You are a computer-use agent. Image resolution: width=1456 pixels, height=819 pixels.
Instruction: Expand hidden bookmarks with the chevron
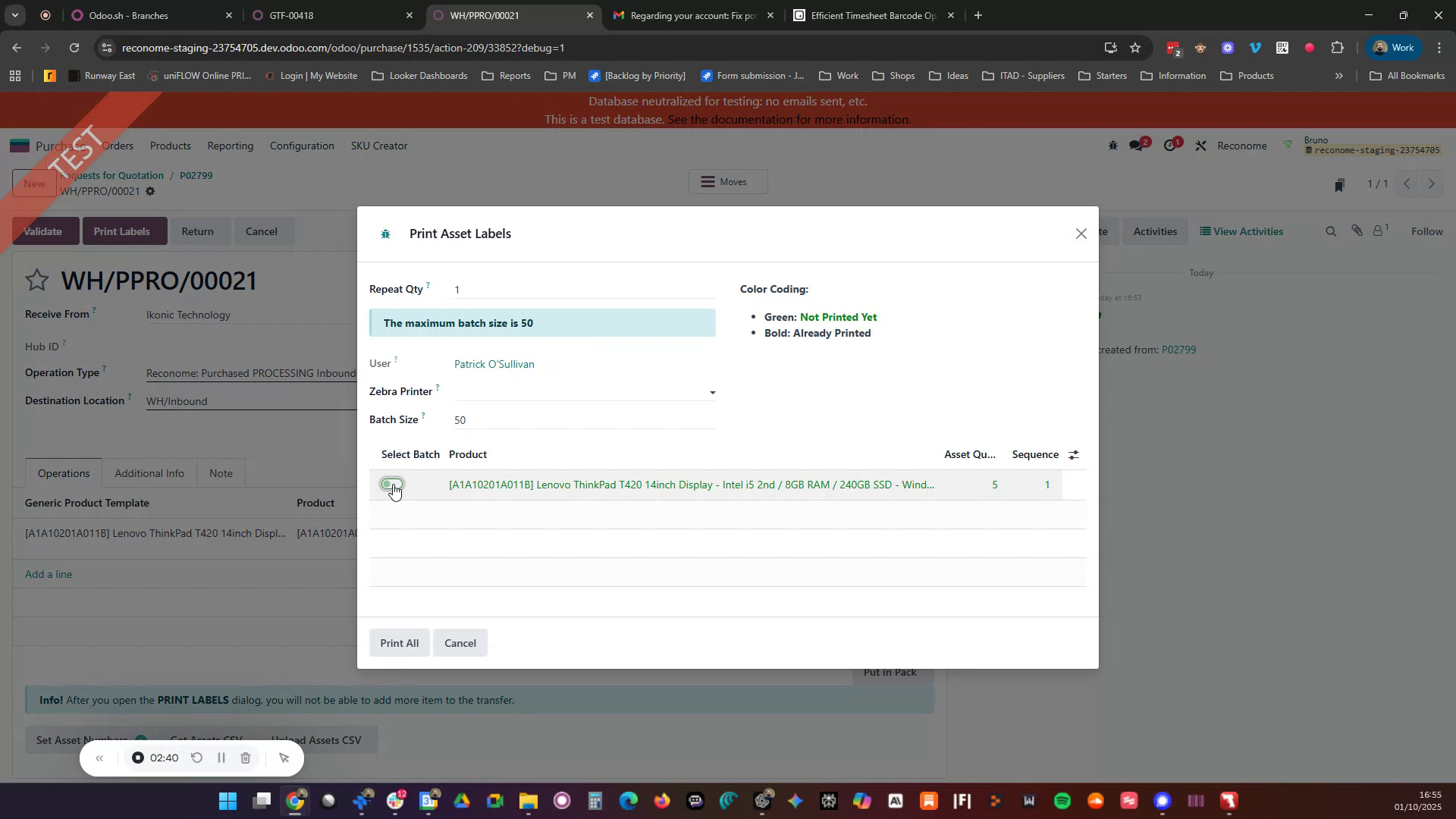coord(1340,75)
